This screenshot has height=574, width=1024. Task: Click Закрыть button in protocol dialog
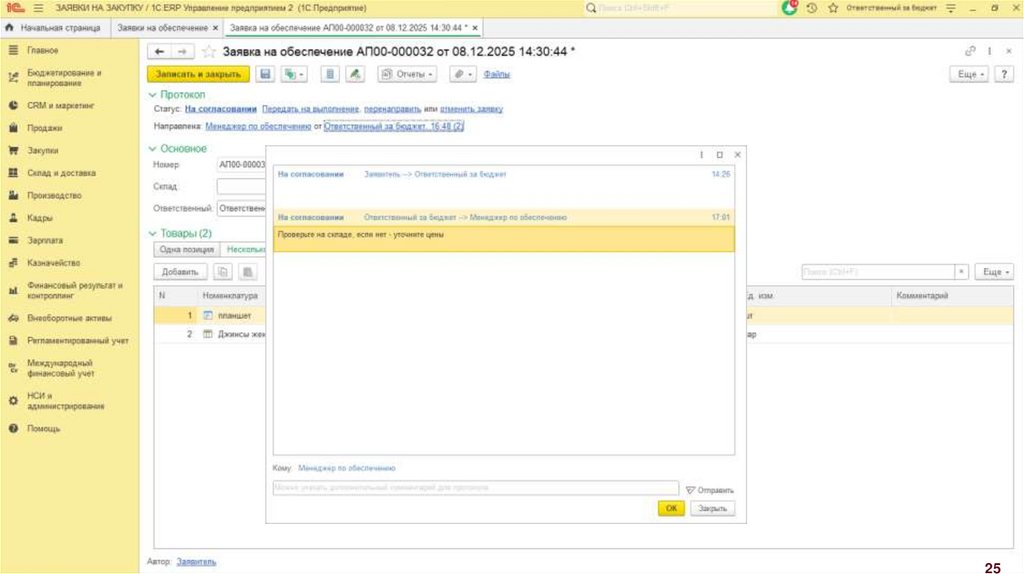click(x=712, y=509)
